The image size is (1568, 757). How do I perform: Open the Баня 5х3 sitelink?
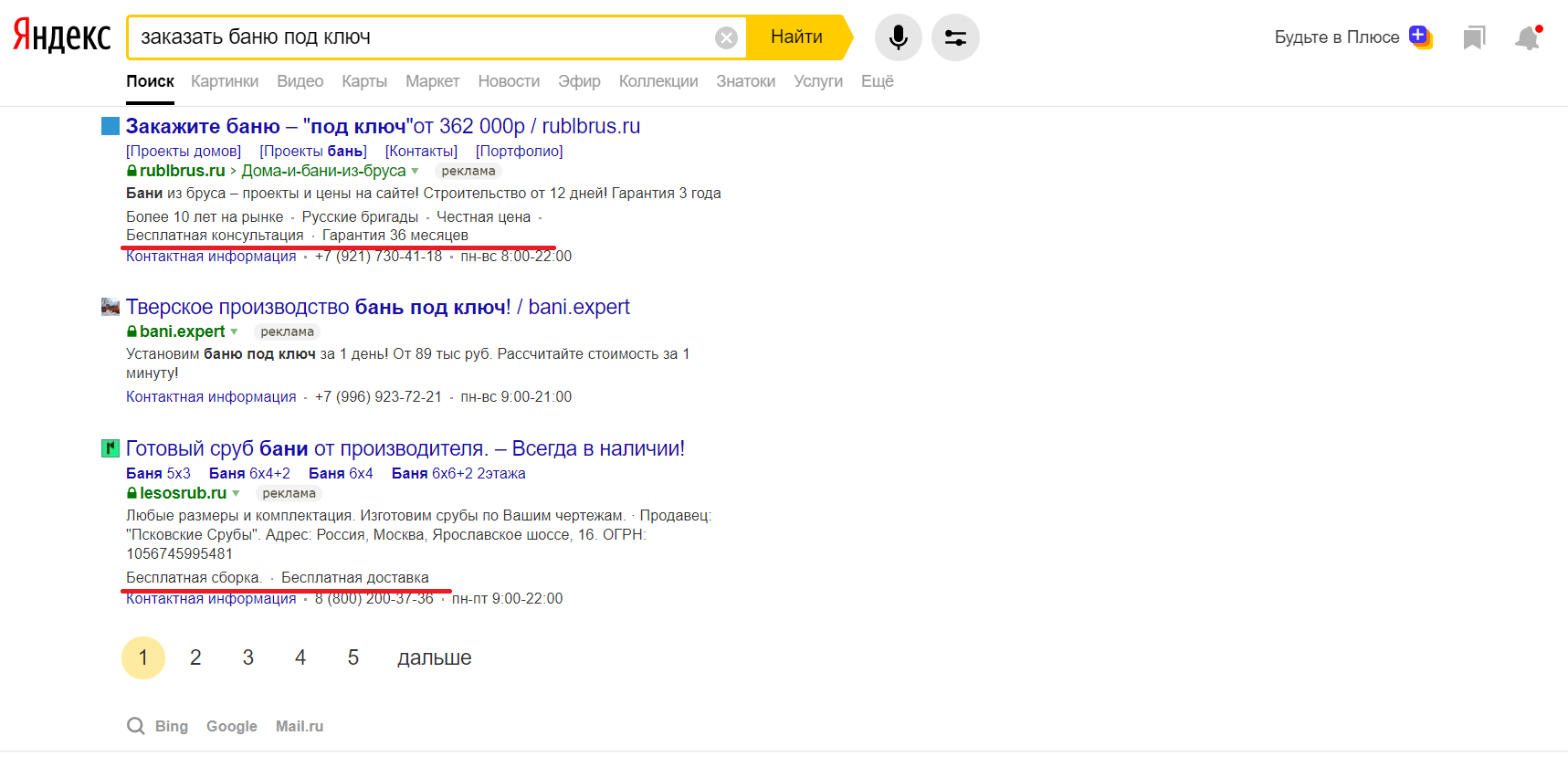[x=158, y=473]
